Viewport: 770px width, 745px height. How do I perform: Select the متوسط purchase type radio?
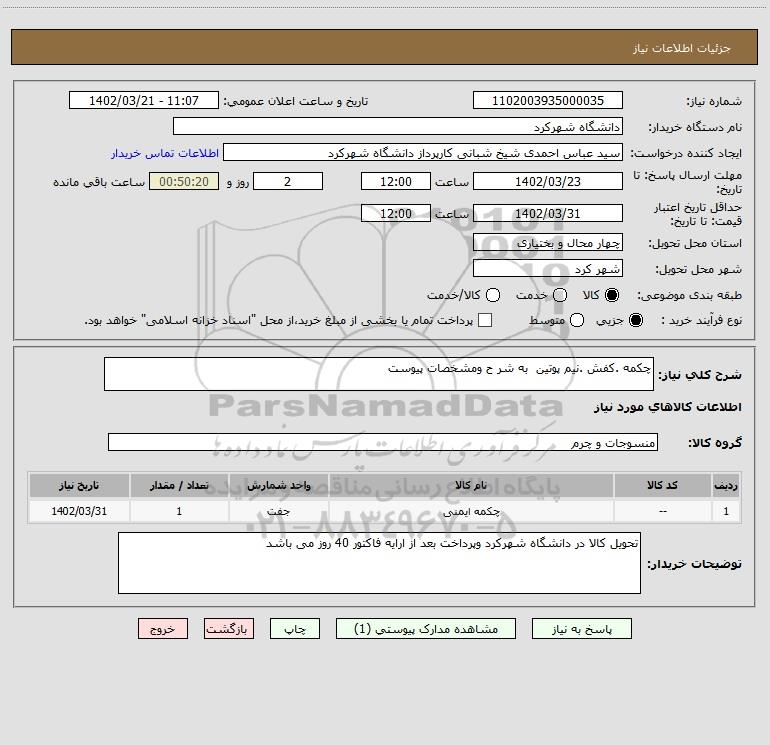pyautogui.click(x=577, y=320)
